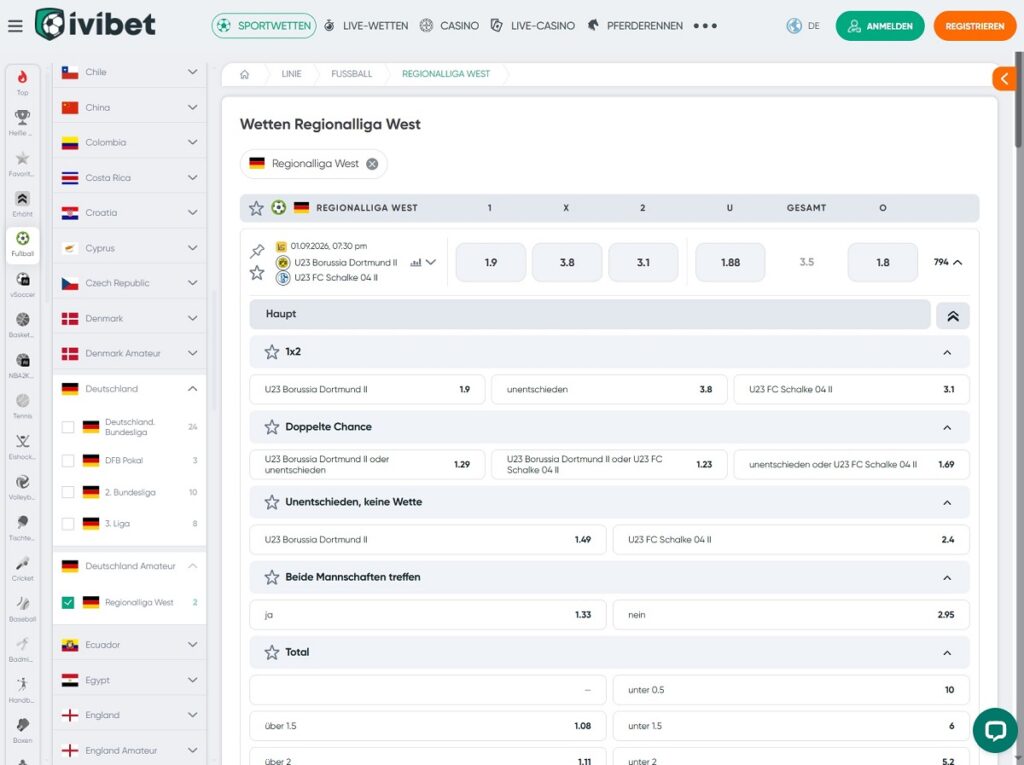
Task: Bet on Dortmund II win at 1.9 in header row
Action: pos(490,263)
